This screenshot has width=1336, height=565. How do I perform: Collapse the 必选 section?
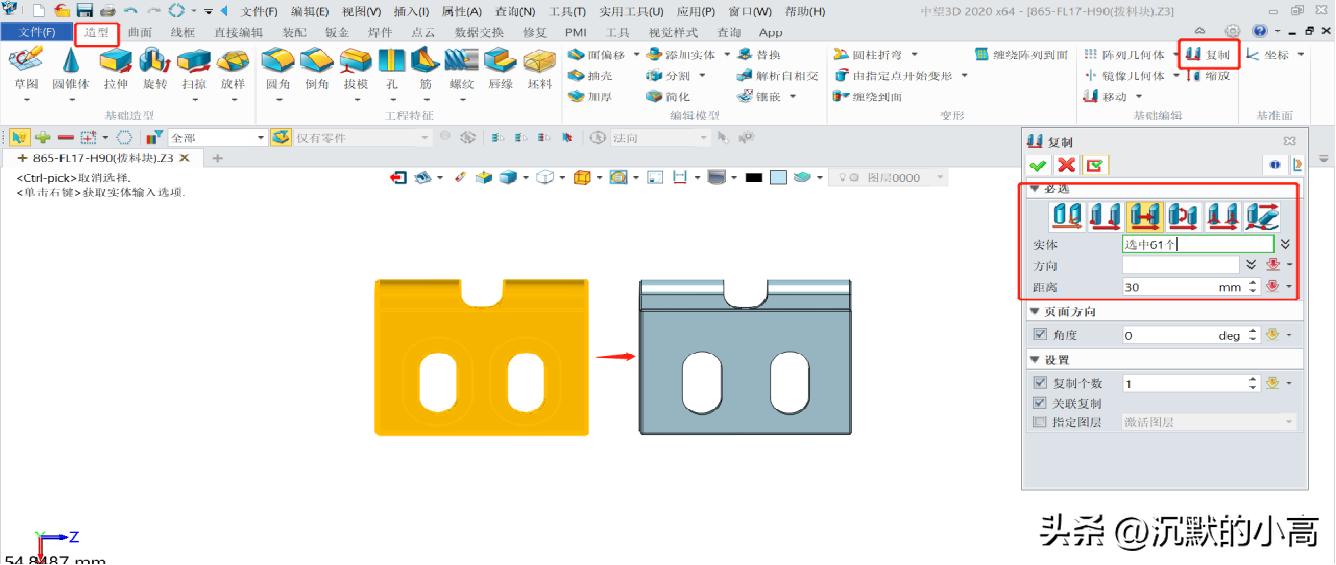pos(1035,190)
